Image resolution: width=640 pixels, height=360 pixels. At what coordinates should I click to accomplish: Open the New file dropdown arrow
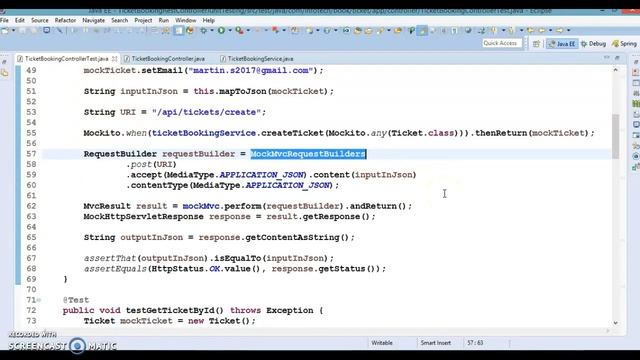tap(13, 30)
